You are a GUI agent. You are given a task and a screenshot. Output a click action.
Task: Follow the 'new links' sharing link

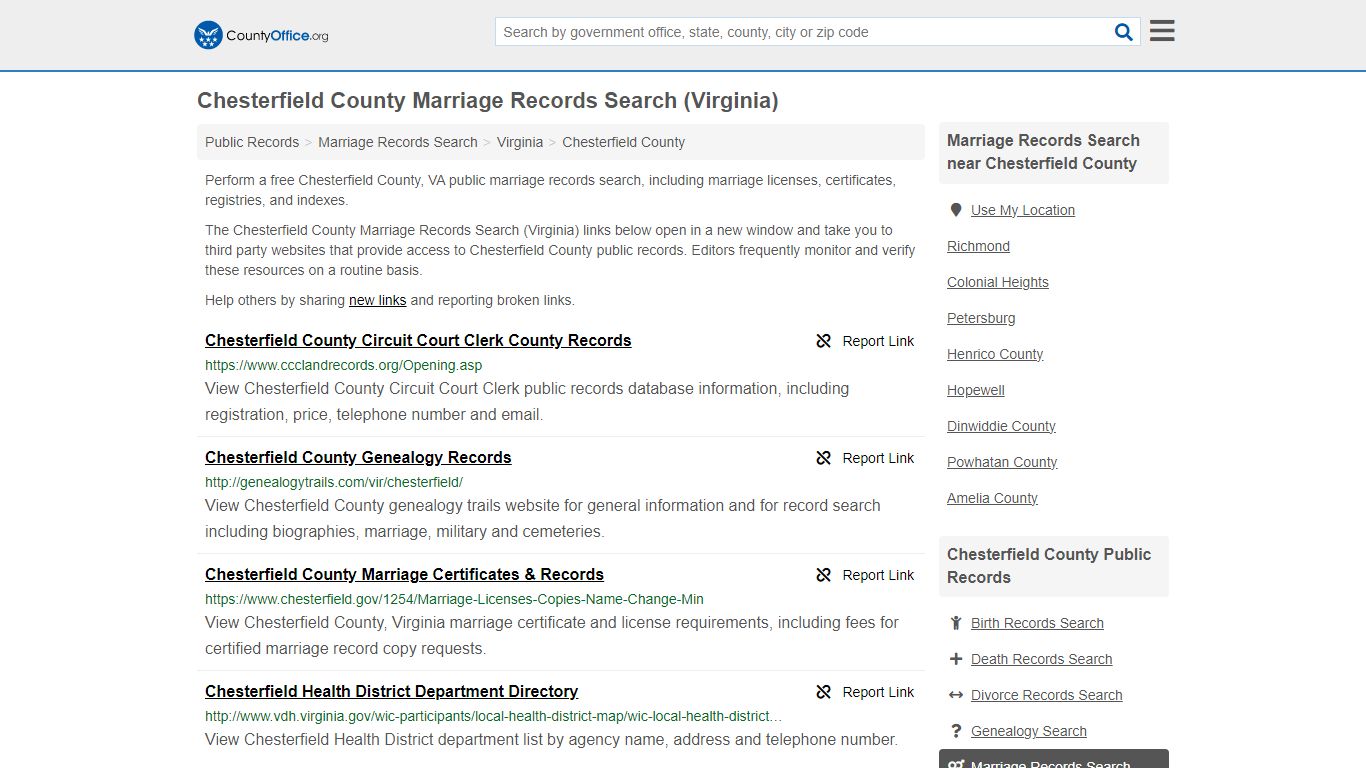377,300
